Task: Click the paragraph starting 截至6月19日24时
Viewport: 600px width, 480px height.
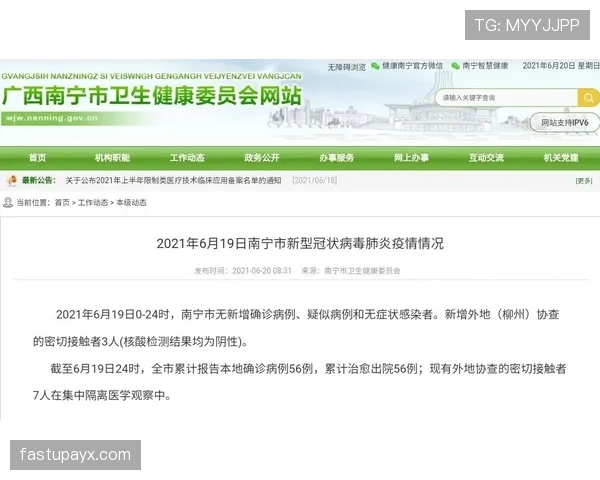Action: pyautogui.click(x=299, y=382)
